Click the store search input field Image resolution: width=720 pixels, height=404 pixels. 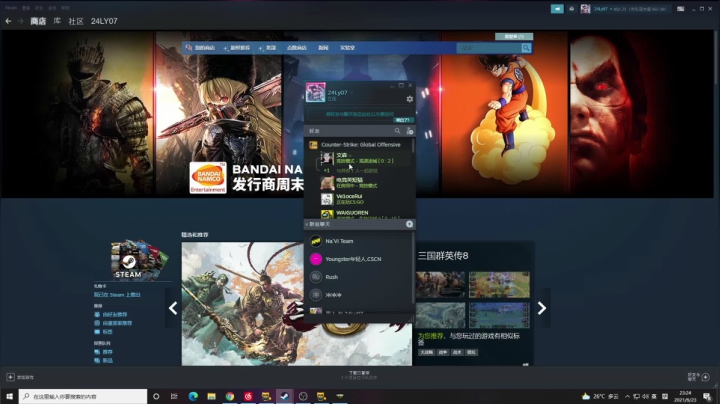point(489,48)
